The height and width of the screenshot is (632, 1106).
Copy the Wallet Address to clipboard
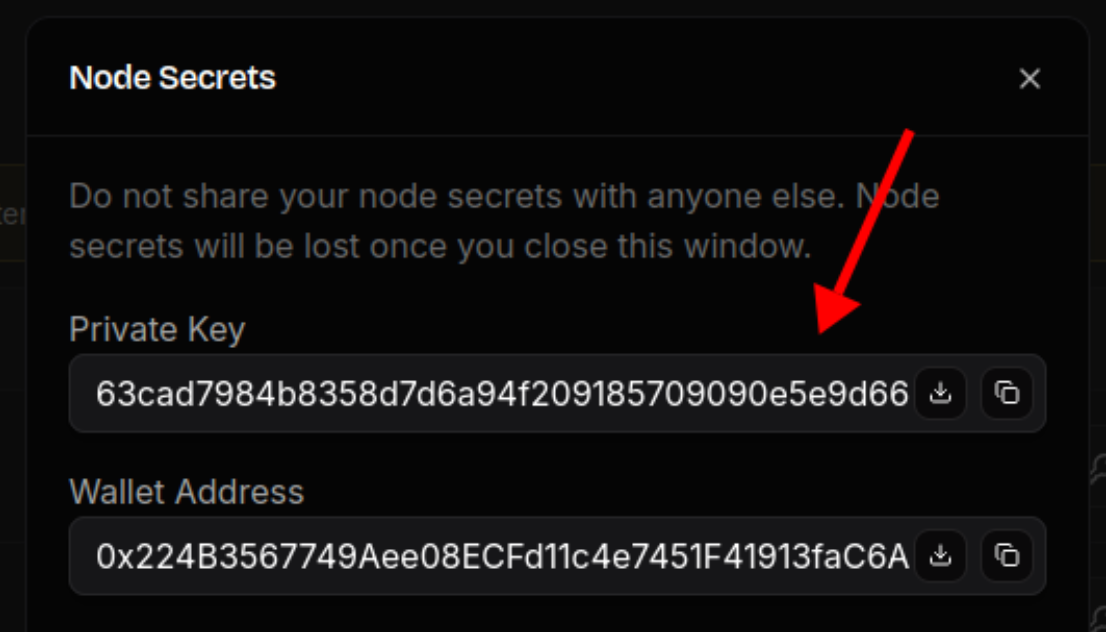coord(1007,555)
